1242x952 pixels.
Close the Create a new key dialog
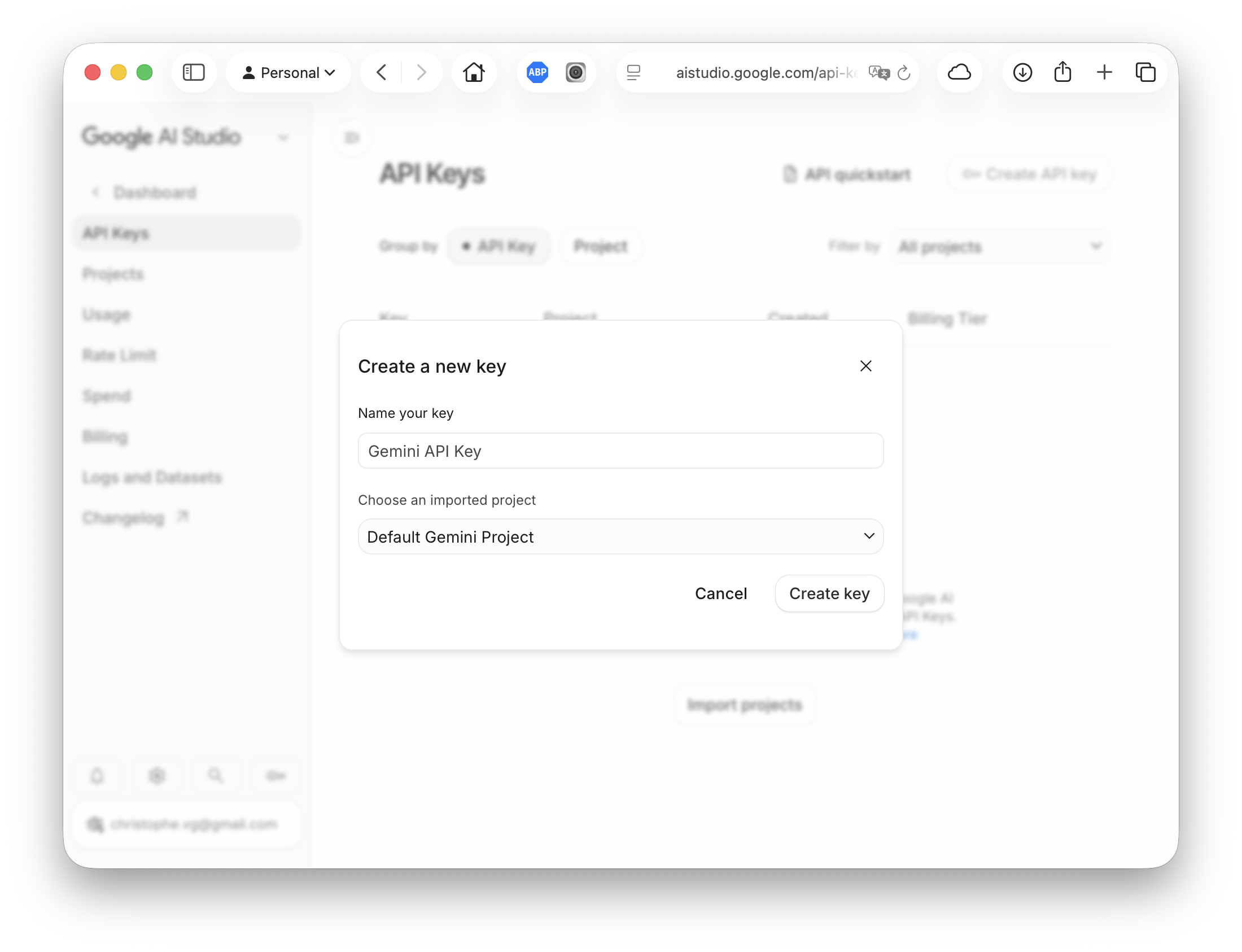coord(866,366)
